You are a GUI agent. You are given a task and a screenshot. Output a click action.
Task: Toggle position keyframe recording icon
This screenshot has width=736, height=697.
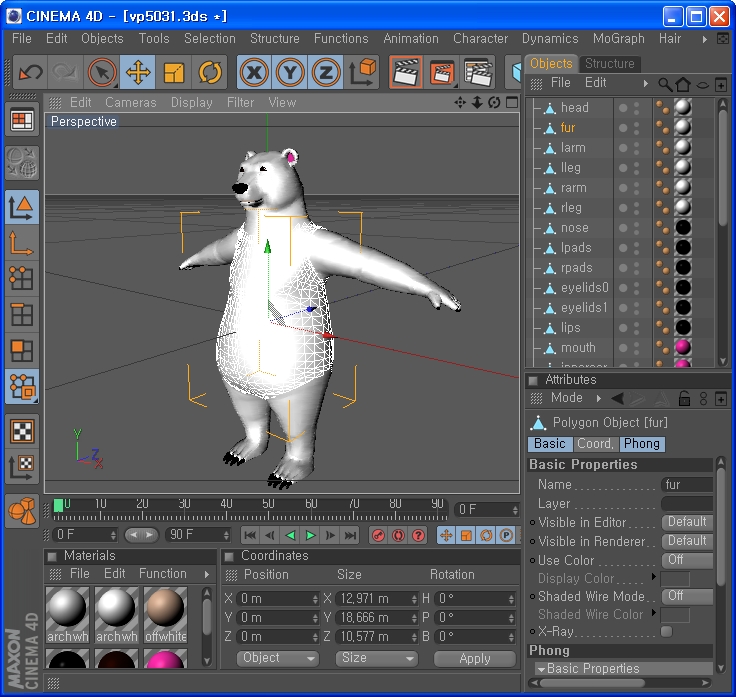coord(446,535)
